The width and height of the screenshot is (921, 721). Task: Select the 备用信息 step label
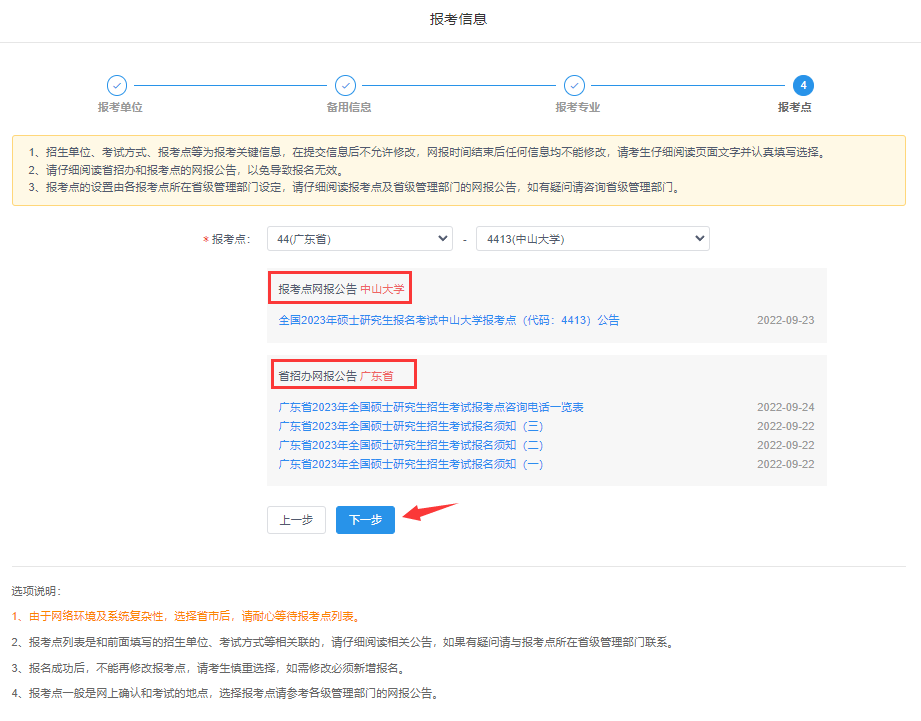click(x=348, y=107)
